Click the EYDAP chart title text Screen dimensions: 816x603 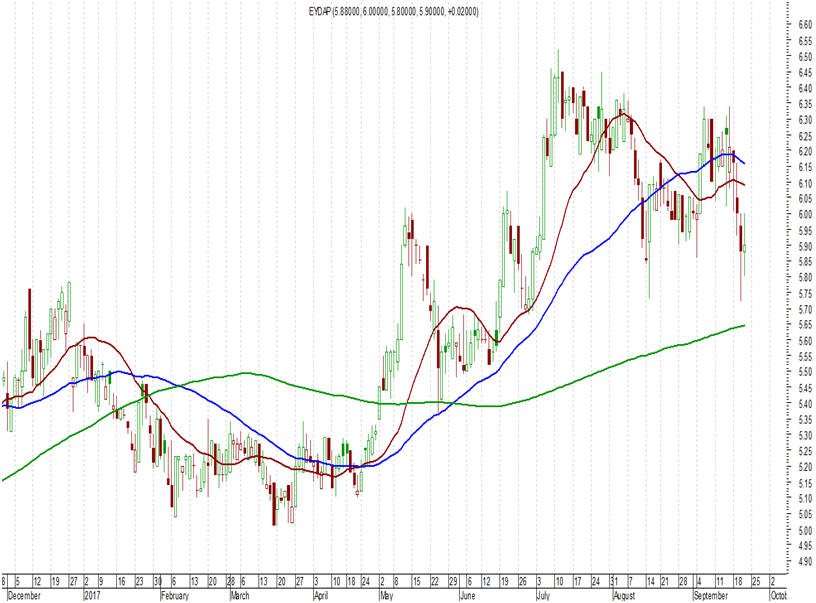(393, 11)
